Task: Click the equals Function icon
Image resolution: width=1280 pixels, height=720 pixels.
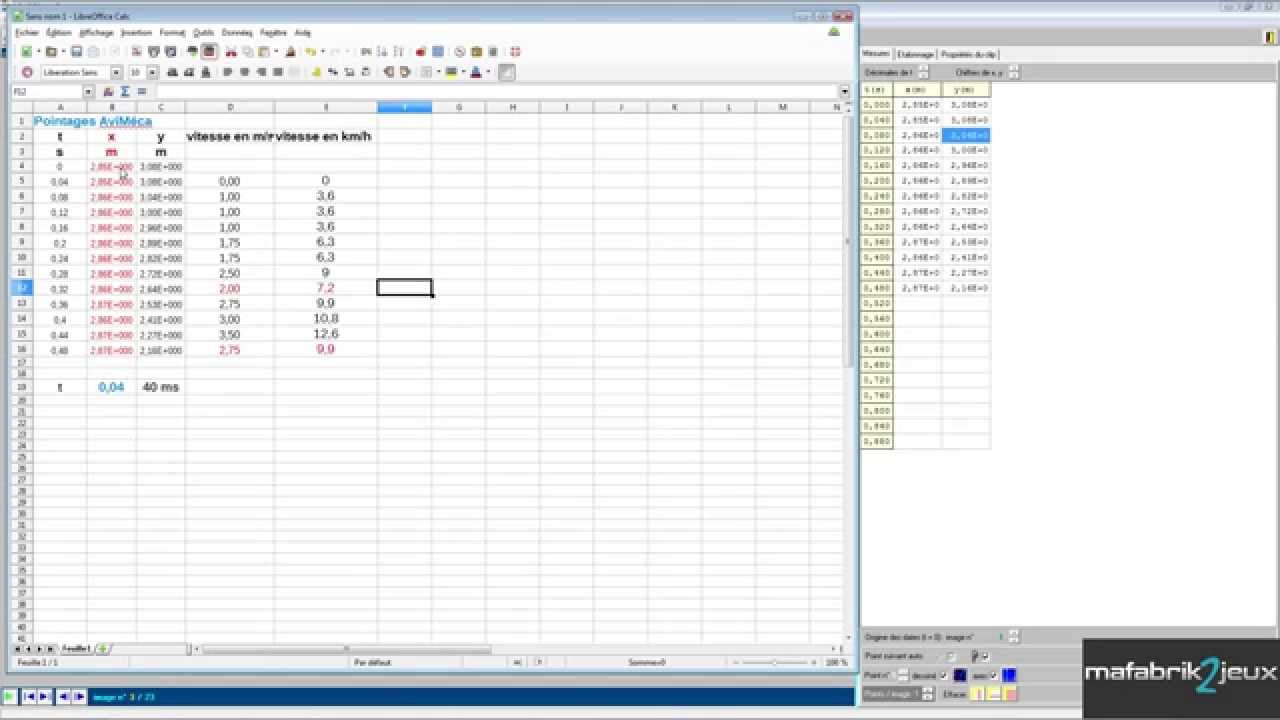Action: (142, 91)
